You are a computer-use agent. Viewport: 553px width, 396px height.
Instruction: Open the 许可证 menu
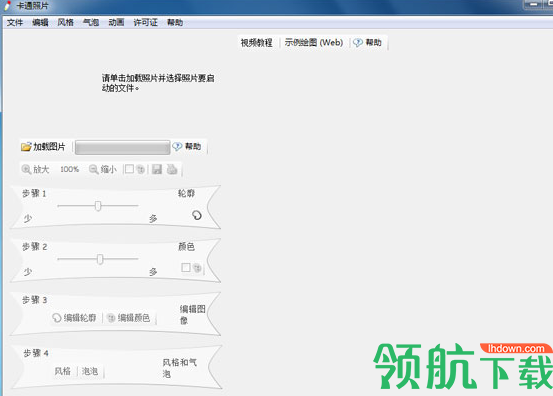[x=146, y=23]
